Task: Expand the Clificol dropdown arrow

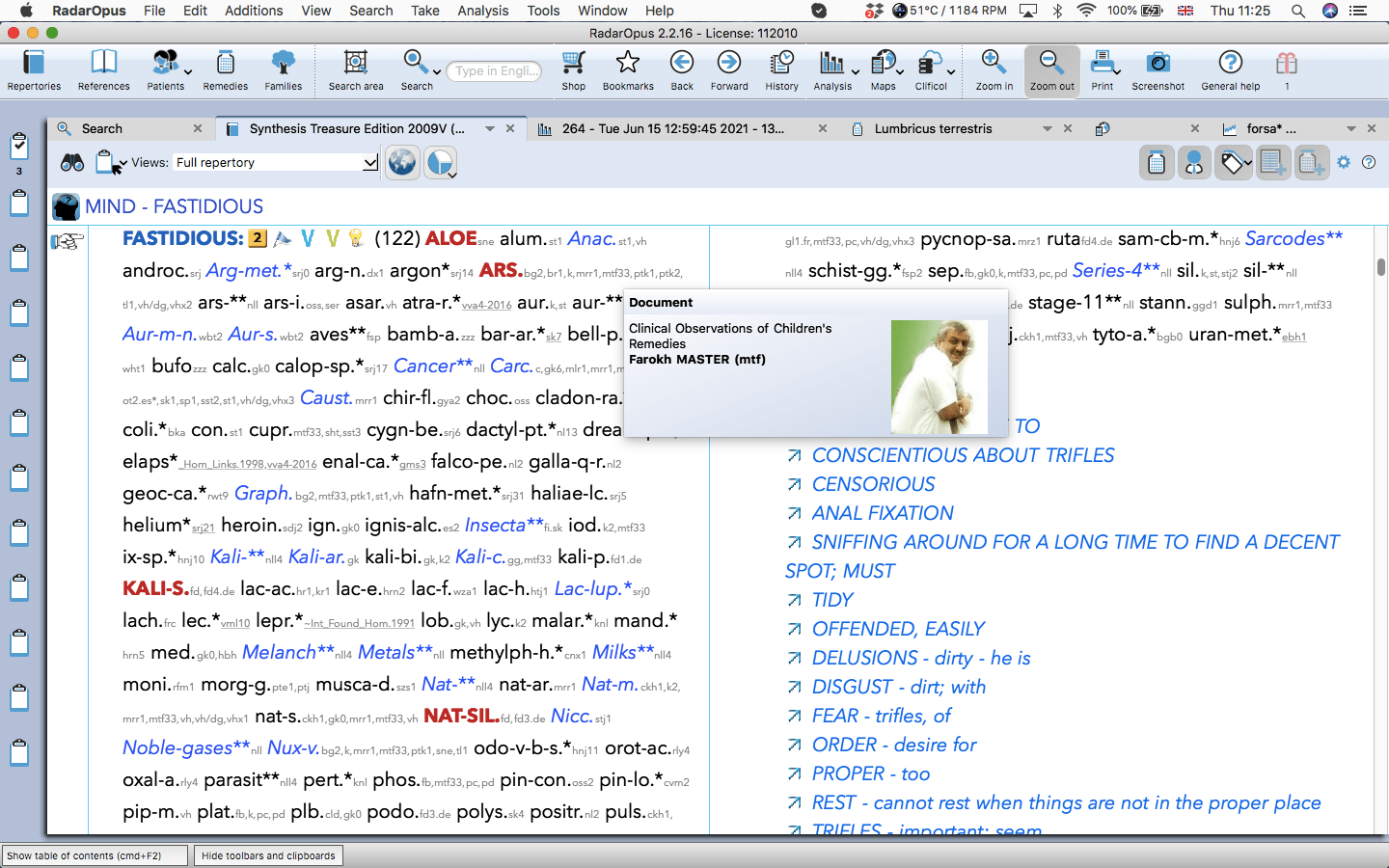Action: click(950, 72)
